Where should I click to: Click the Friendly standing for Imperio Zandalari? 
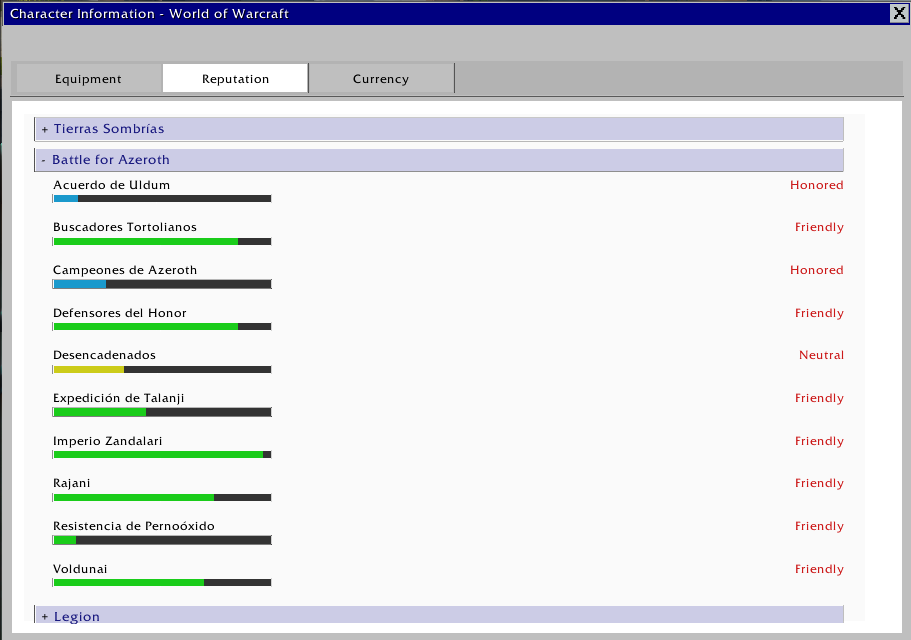(x=819, y=441)
